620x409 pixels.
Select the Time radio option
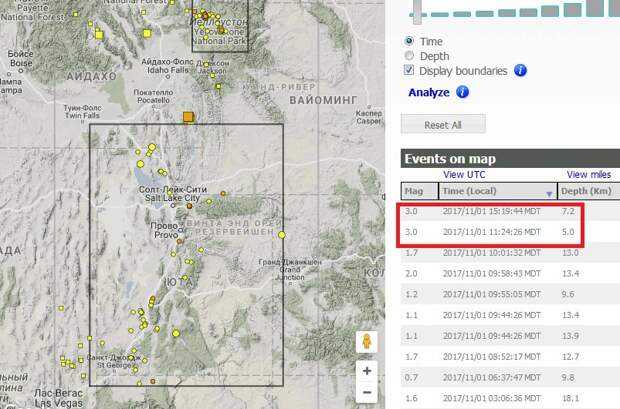409,41
